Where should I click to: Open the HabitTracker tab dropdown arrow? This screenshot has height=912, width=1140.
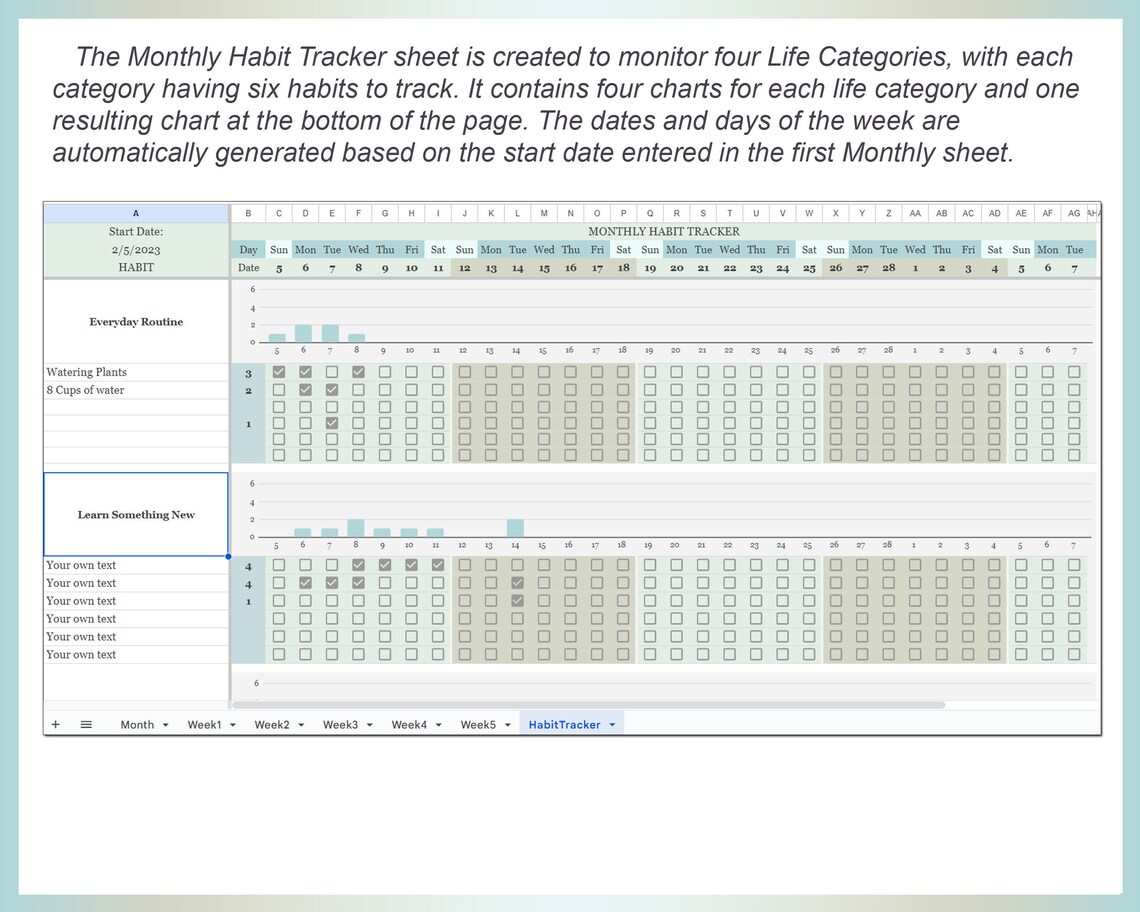click(612, 724)
